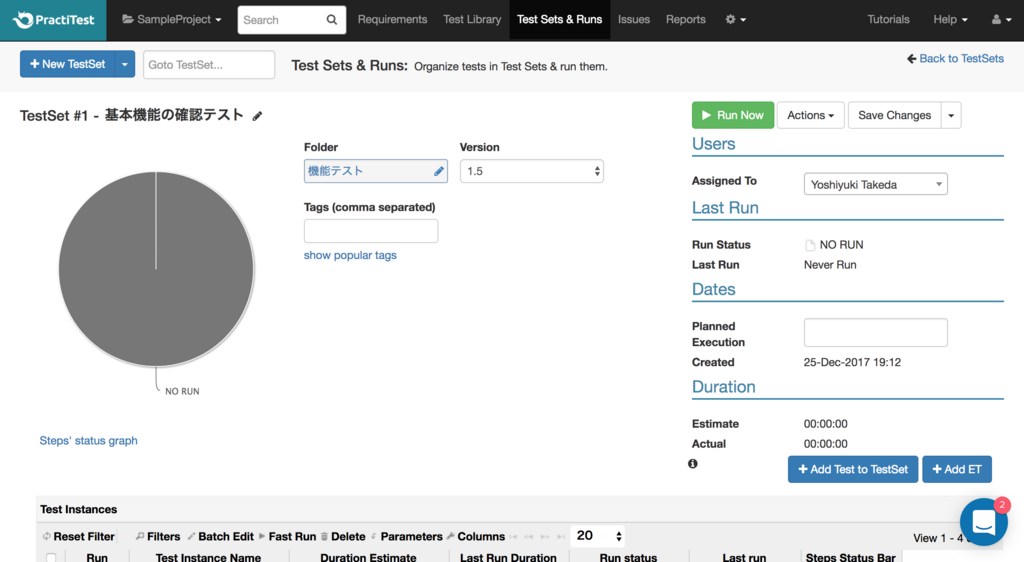Click the Add ET button
Viewport: 1024px width, 562px height.
957,469
